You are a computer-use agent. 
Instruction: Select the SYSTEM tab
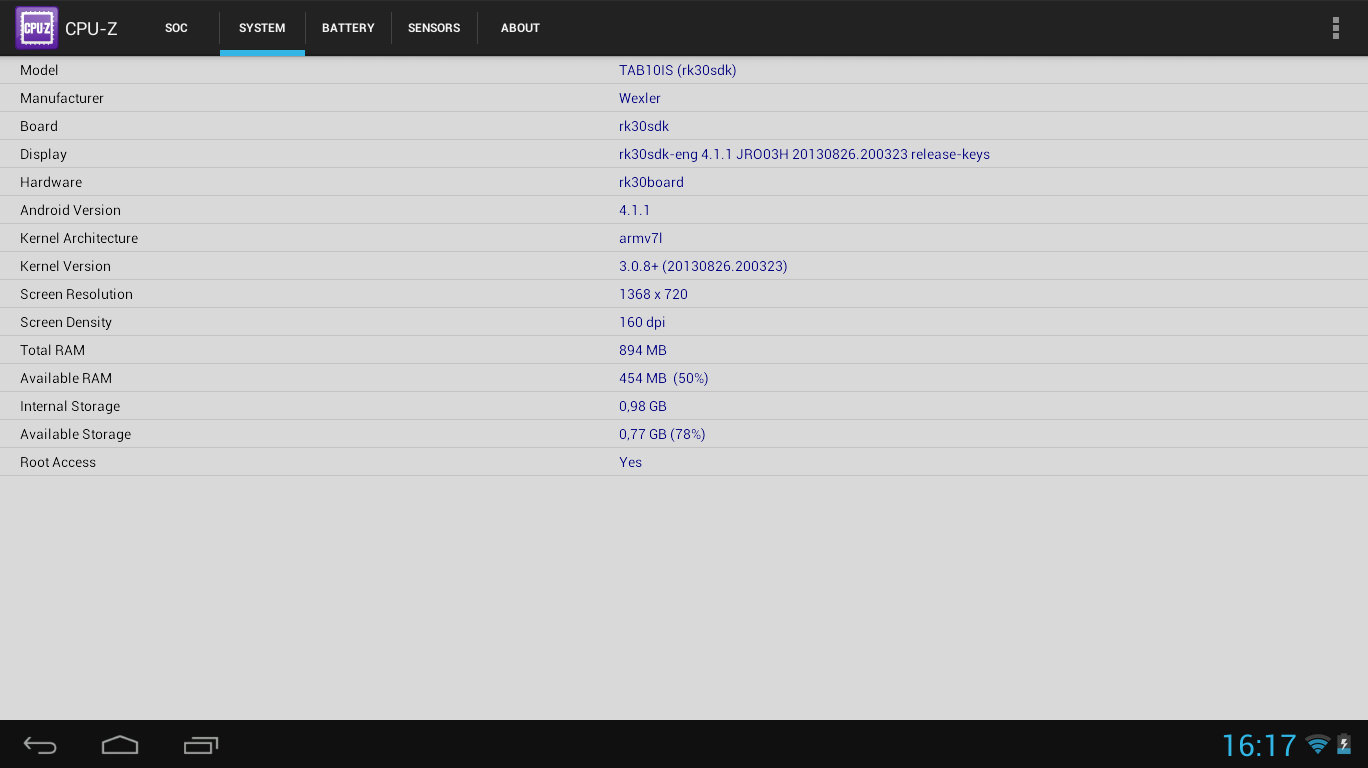click(262, 28)
